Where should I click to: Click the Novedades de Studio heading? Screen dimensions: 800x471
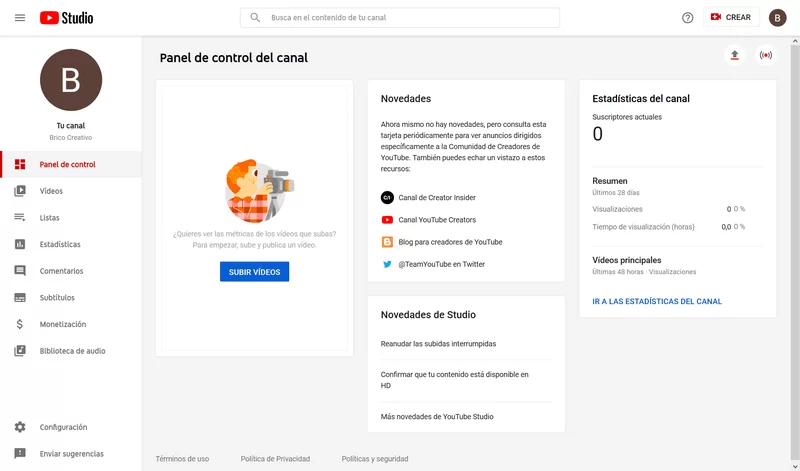pyautogui.click(x=428, y=315)
